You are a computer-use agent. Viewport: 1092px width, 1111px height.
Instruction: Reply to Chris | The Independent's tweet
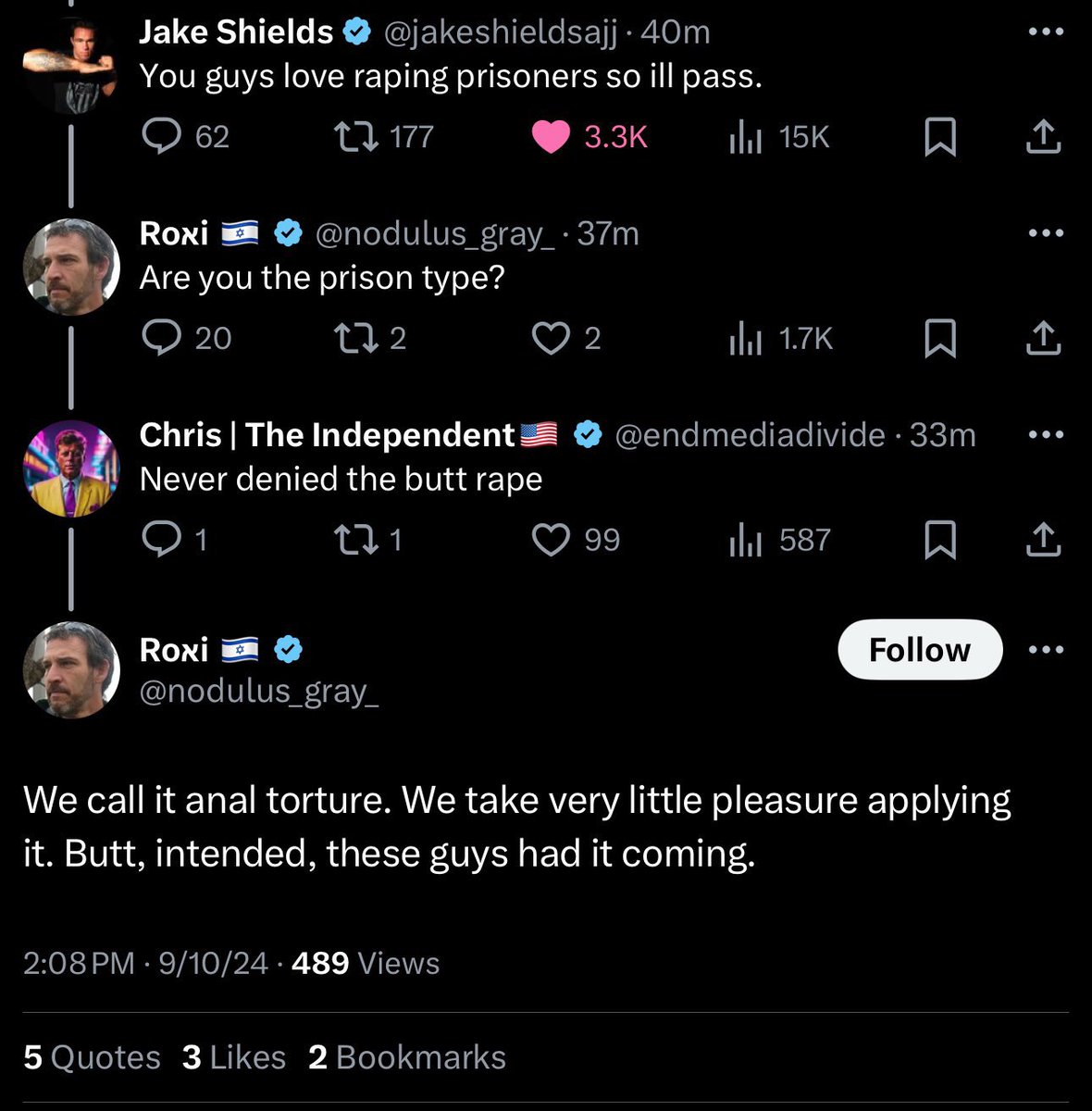pos(162,540)
